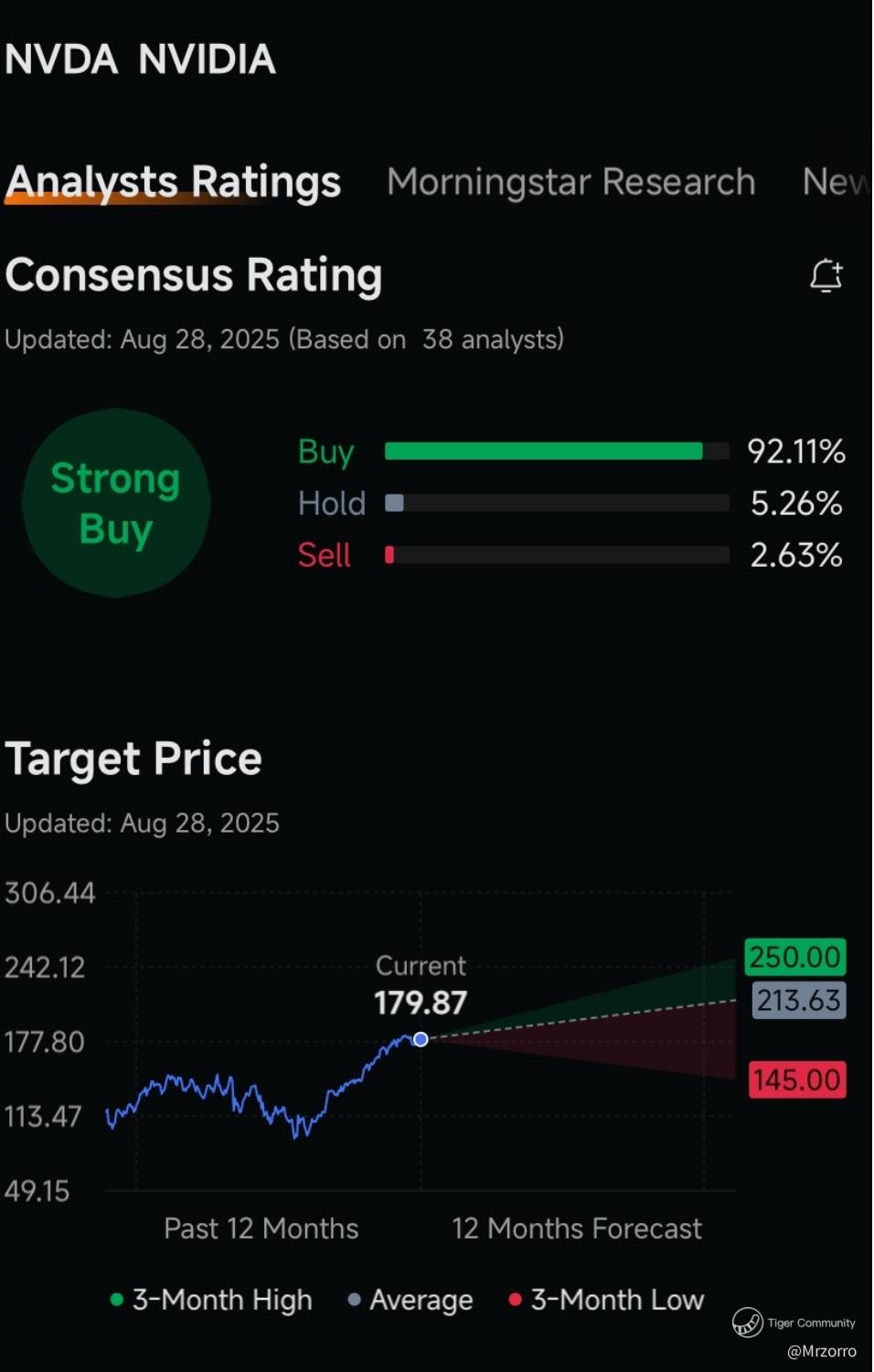Select the Analysts Ratings tab
This screenshot has width=874, height=1372.
tap(173, 182)
